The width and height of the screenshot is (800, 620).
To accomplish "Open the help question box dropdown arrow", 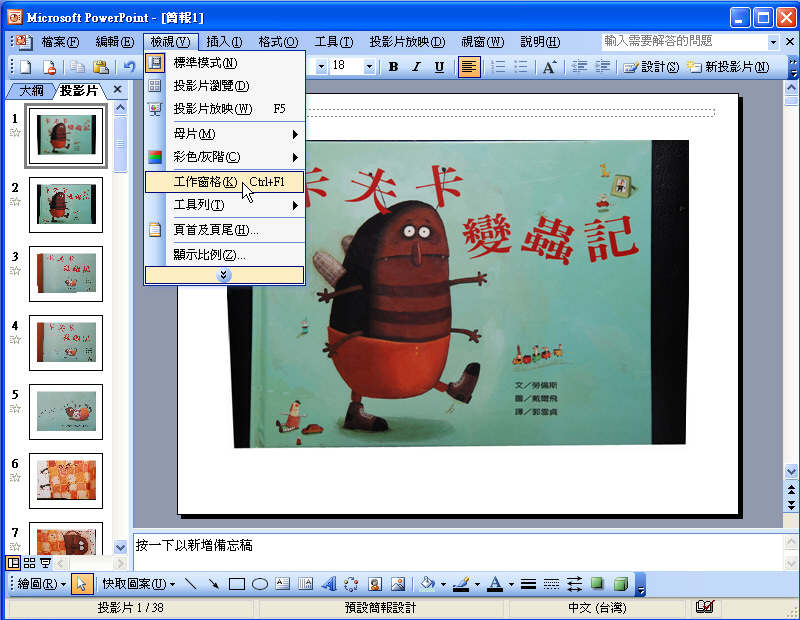I will (x=773, y=42).
